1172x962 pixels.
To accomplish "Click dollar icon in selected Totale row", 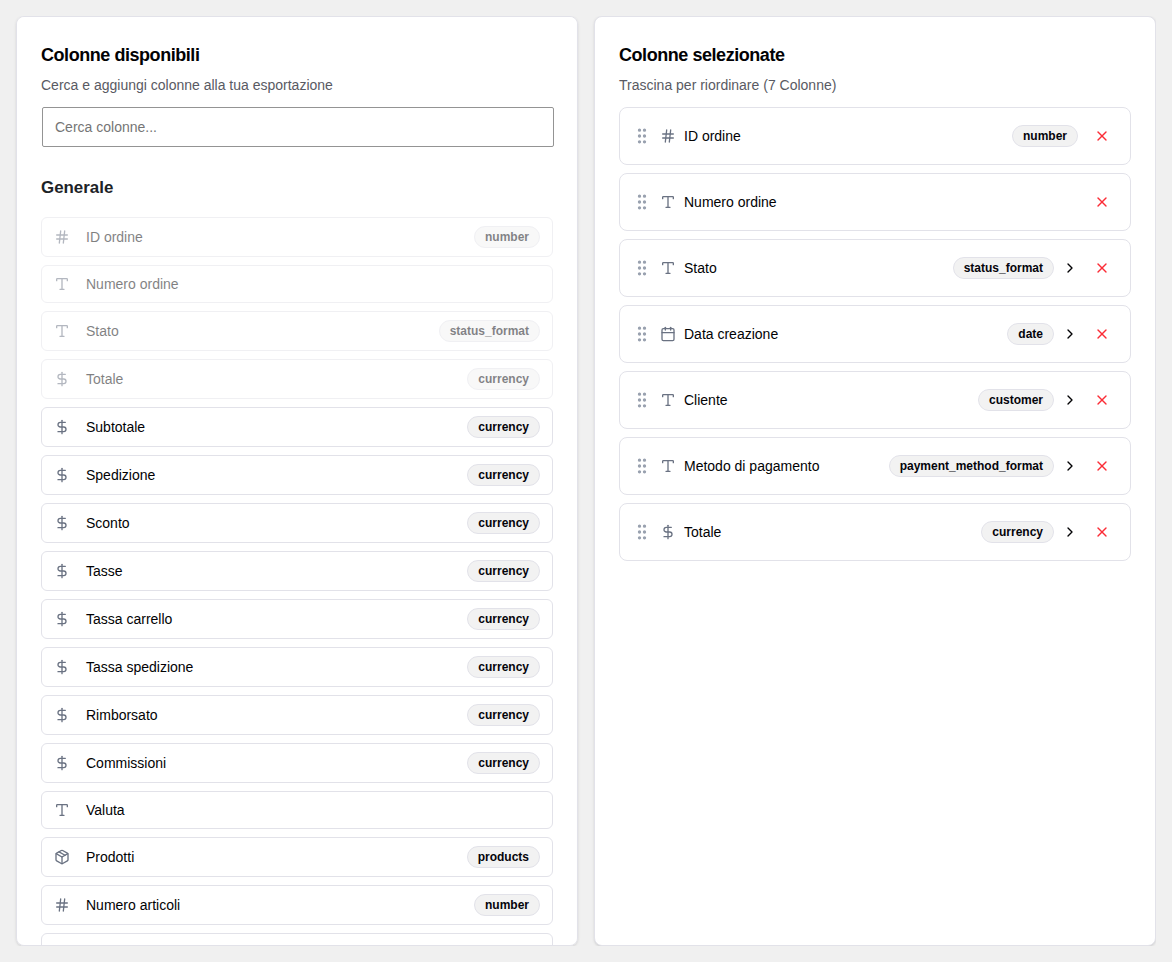I will pyautogui.click(x=667, y=531).
